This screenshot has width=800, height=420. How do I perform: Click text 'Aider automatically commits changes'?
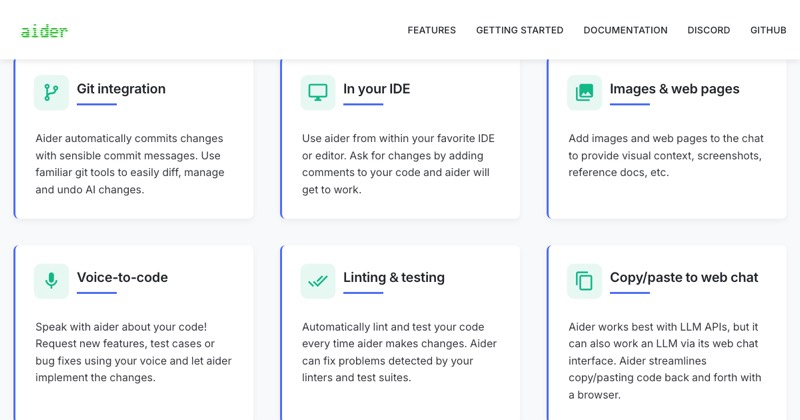pos(129,138)
